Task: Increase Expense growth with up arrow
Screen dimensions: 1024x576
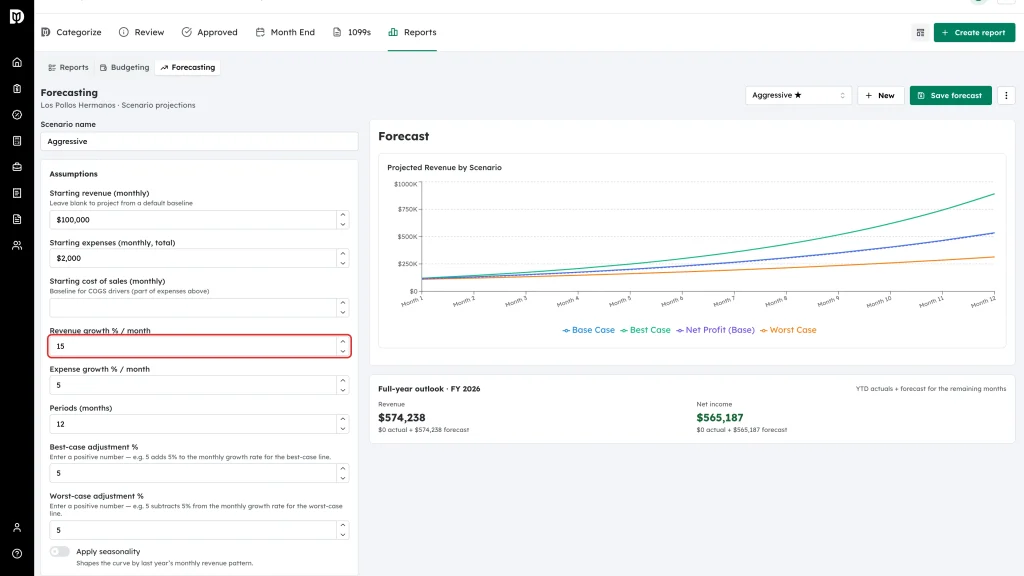Action: (x=343, y=380)
